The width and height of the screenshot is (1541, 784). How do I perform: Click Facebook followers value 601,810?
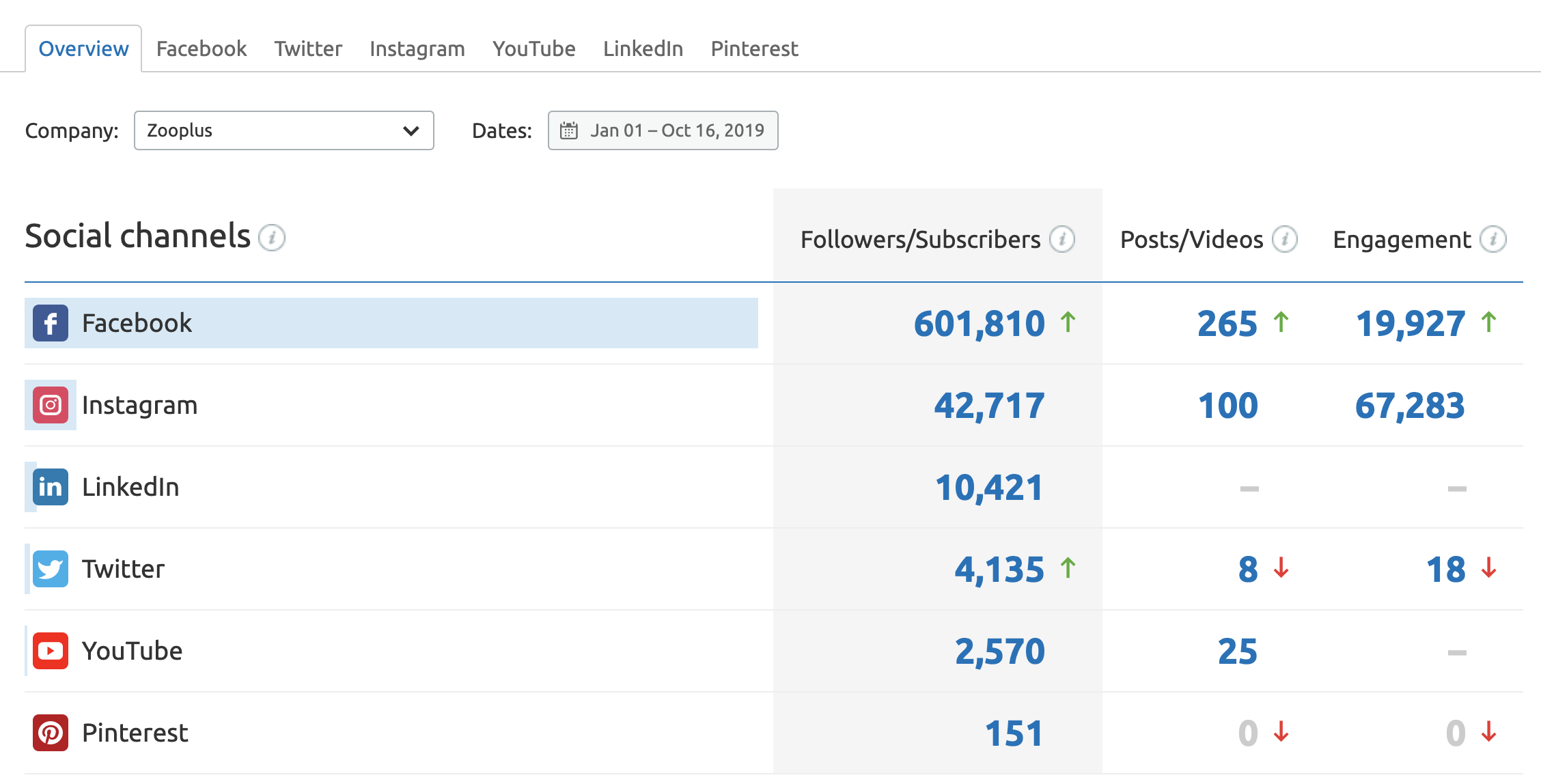click(980, 324)
